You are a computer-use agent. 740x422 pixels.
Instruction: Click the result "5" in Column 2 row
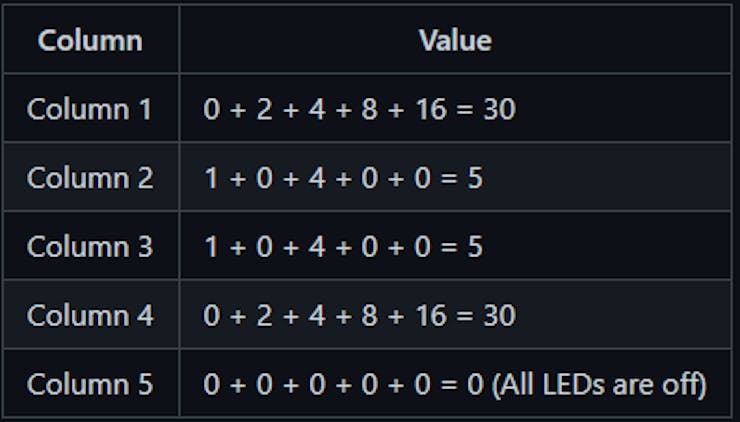click(475, 178)
